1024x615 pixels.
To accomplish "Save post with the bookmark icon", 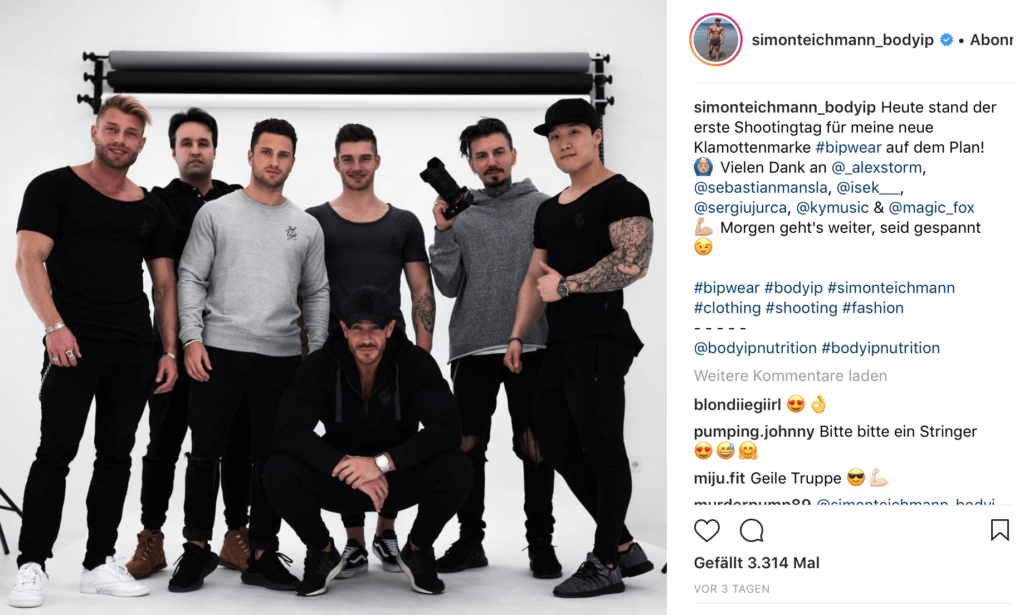I will coord(999,530).
